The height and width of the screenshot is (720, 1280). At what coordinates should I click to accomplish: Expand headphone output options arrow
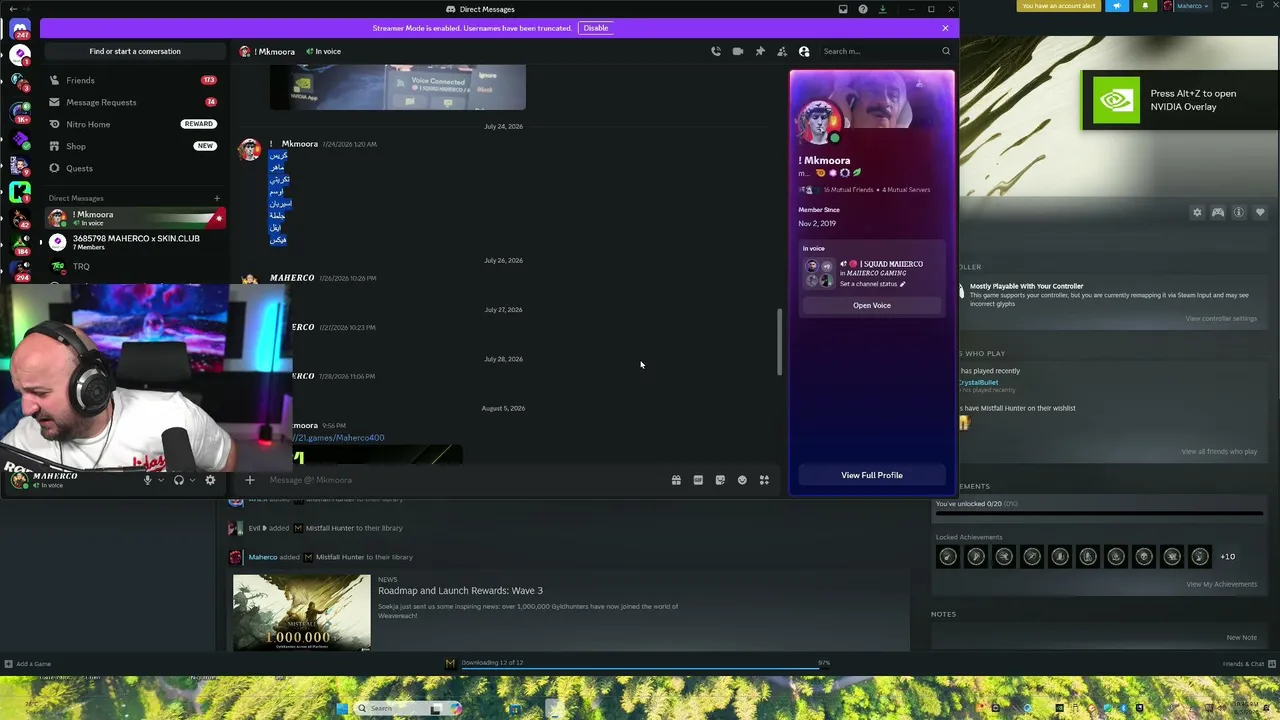pos(192,480)
